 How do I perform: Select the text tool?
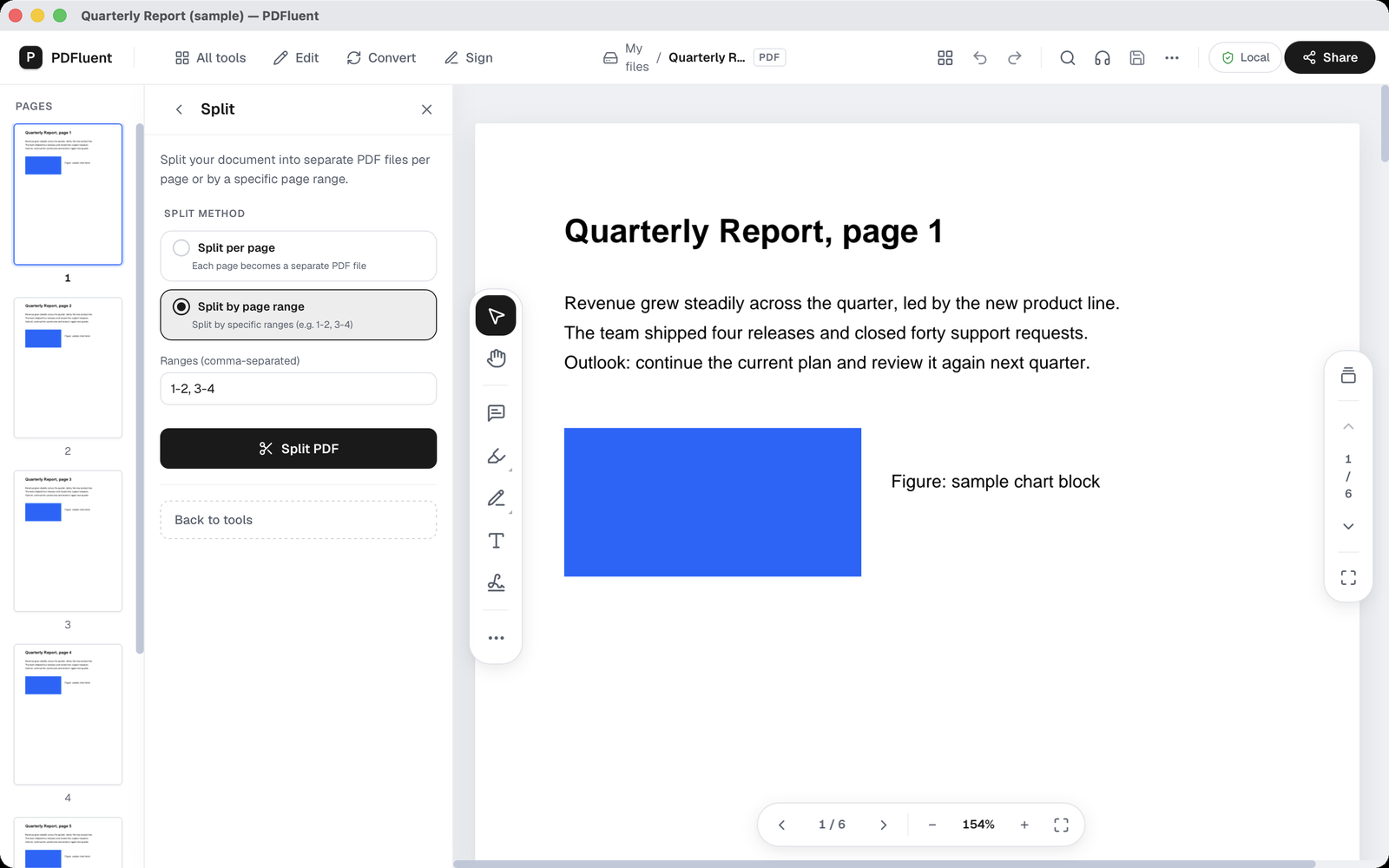point(496,541)
